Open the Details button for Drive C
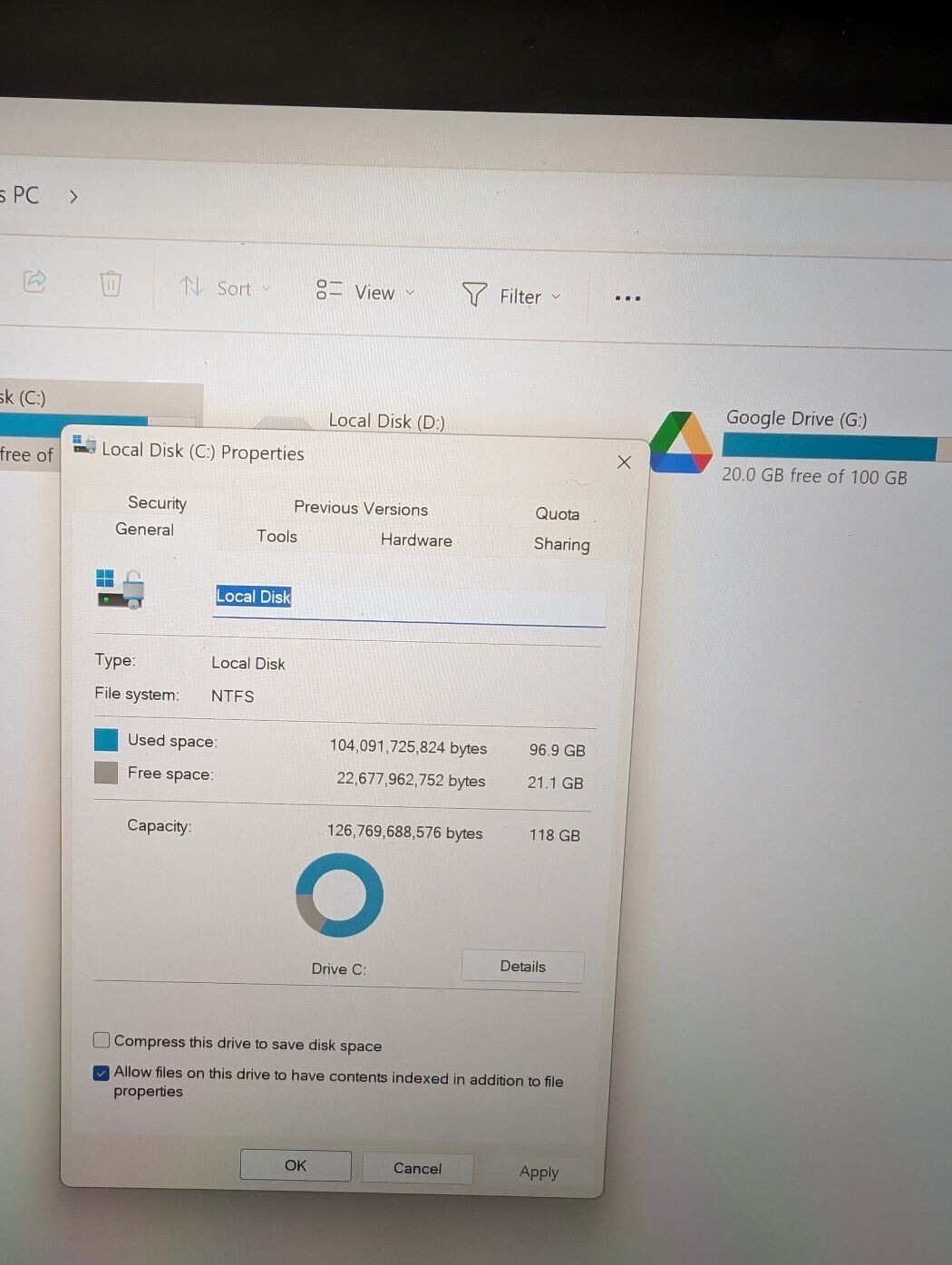Image resolution: width=952 pixels, height=1265 pixels. tap(522, 967)
